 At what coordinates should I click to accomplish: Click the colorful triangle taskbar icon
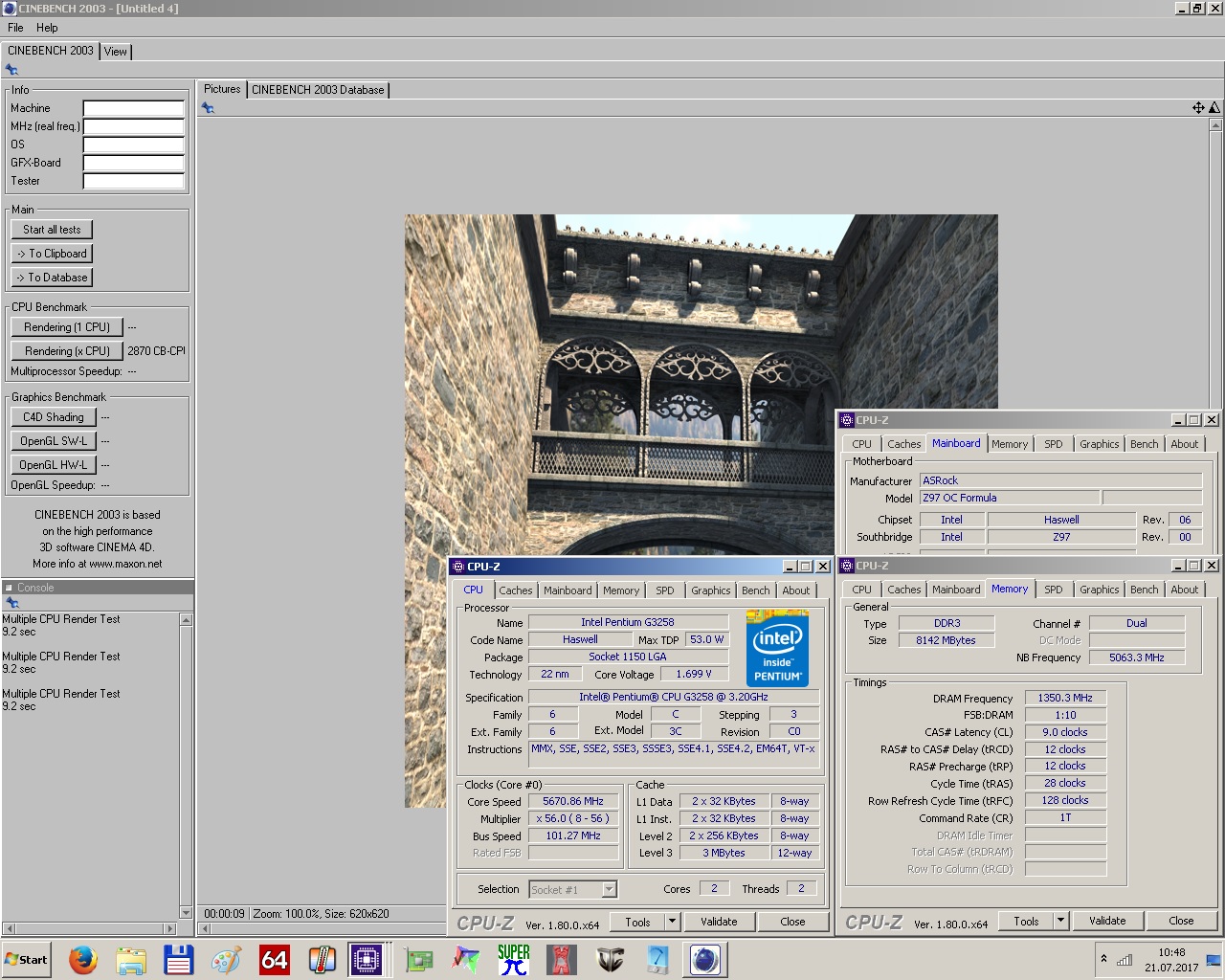[466, 959]
